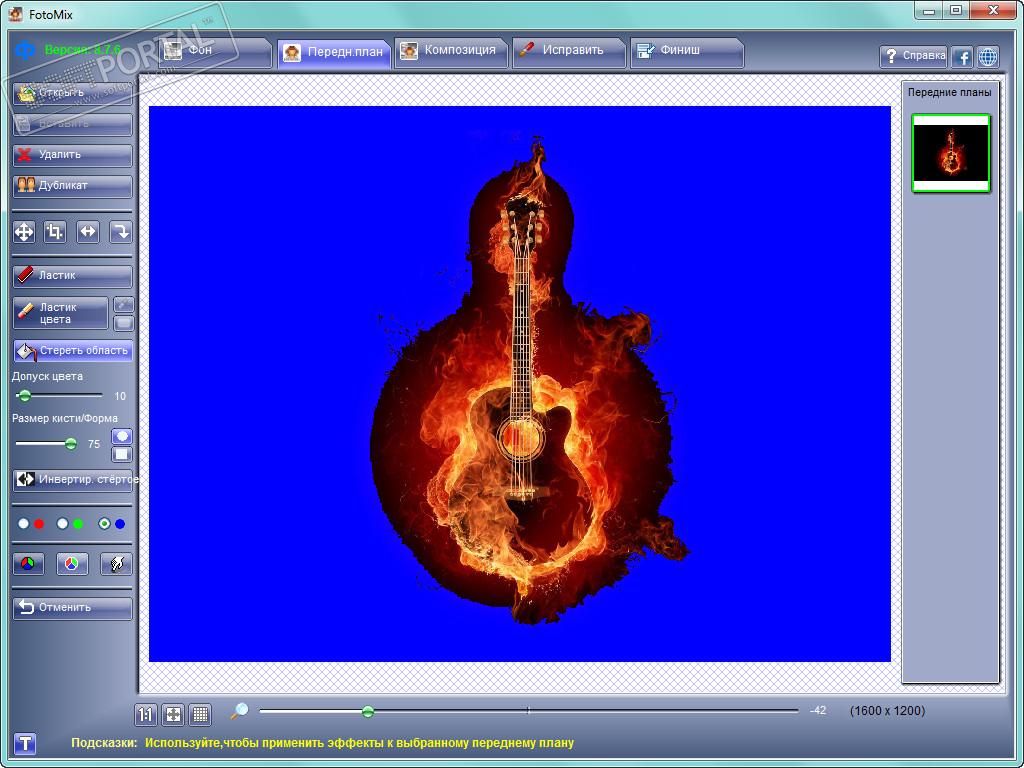Select the Move tool icon
The width and height of the screenshot is (1024, 768).
[x=24, y=232]
